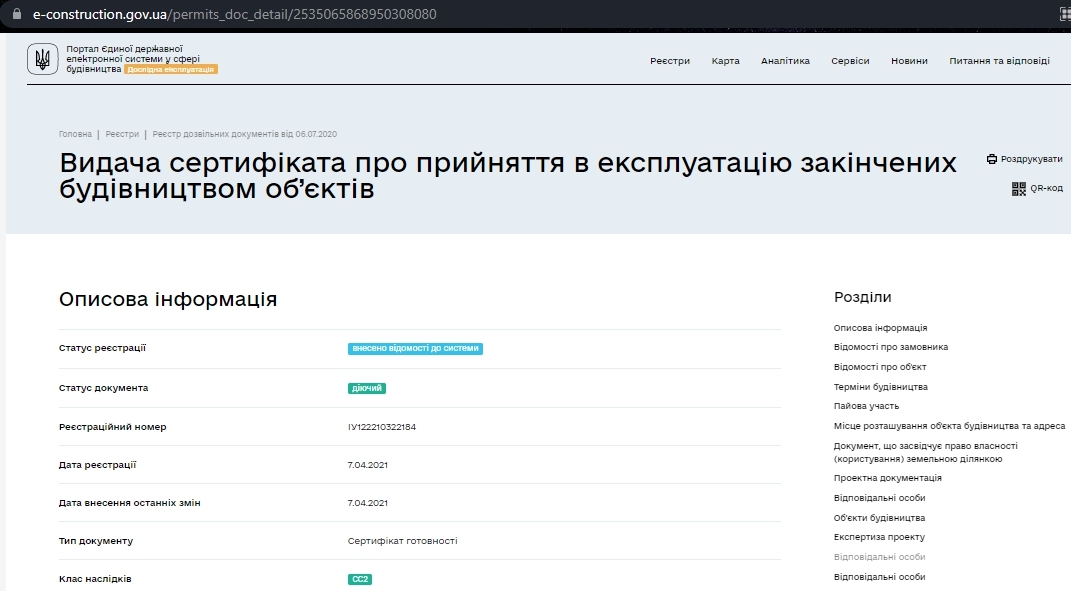The height and width of the screenshot is (591, 1071).
Task: Click registration number ІУ122210322184
Action: coord(382,427)
